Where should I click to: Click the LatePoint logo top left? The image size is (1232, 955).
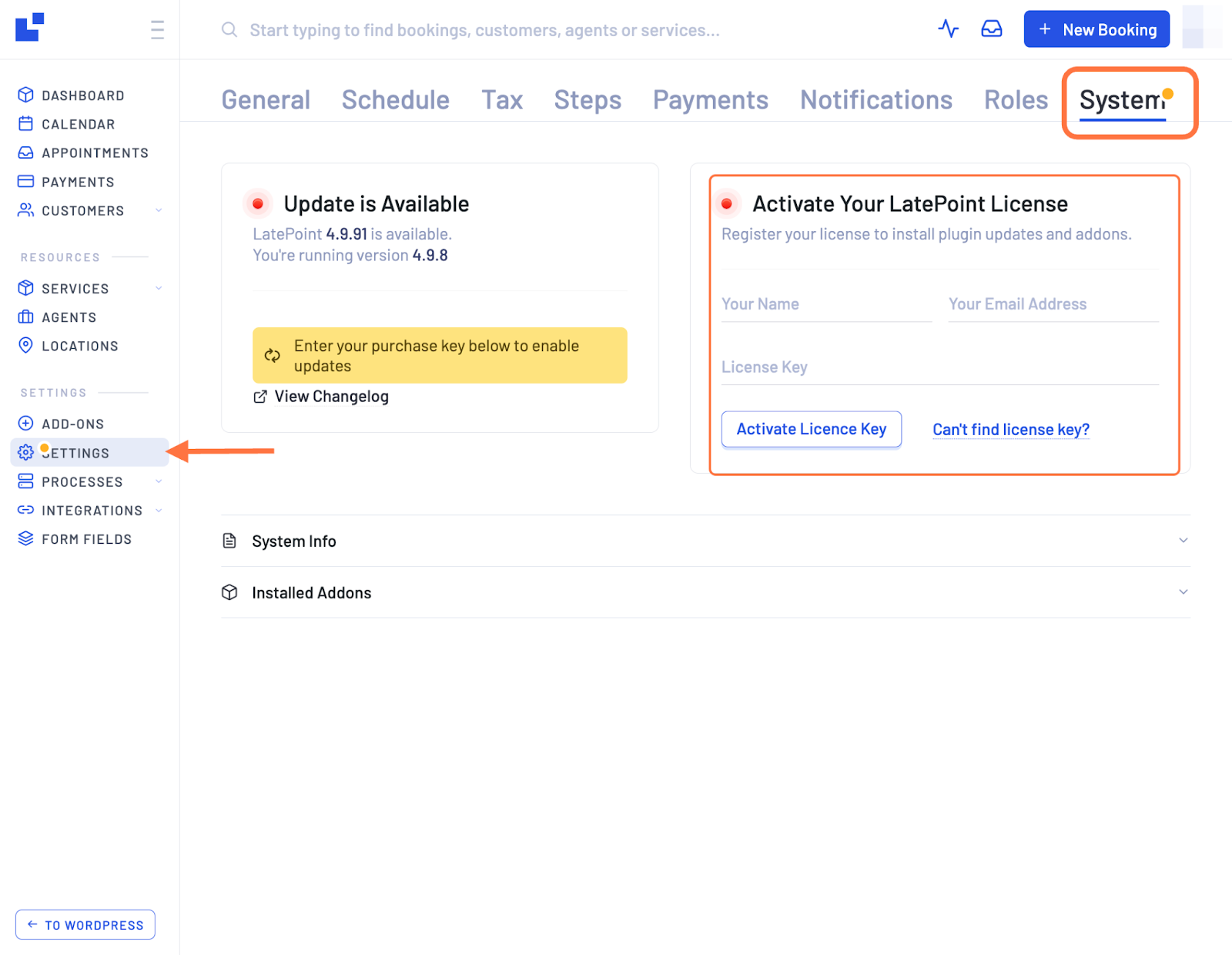coord(29,28)
